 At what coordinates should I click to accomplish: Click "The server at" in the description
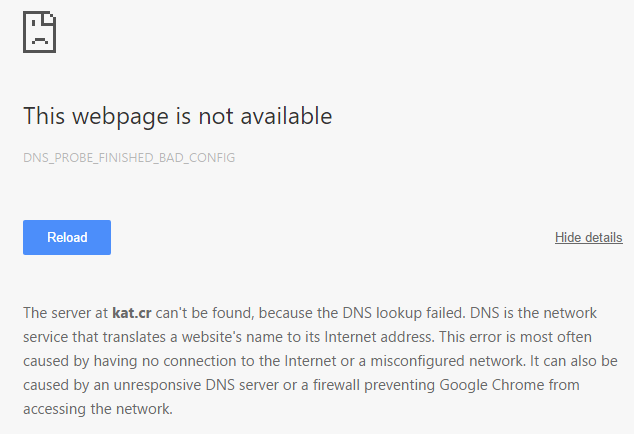pos(65,312)
